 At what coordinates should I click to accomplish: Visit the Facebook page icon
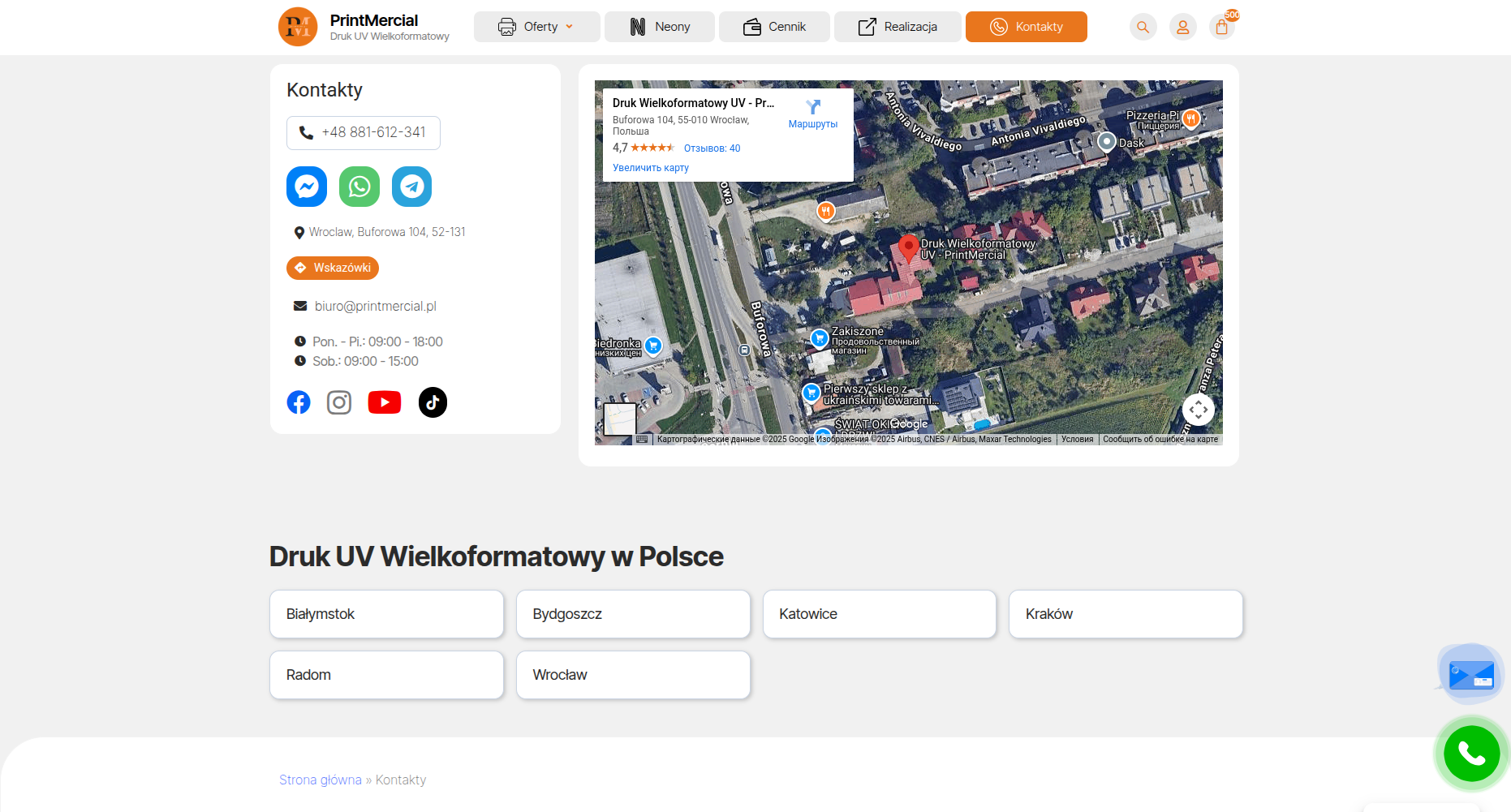tap(299, 402)
